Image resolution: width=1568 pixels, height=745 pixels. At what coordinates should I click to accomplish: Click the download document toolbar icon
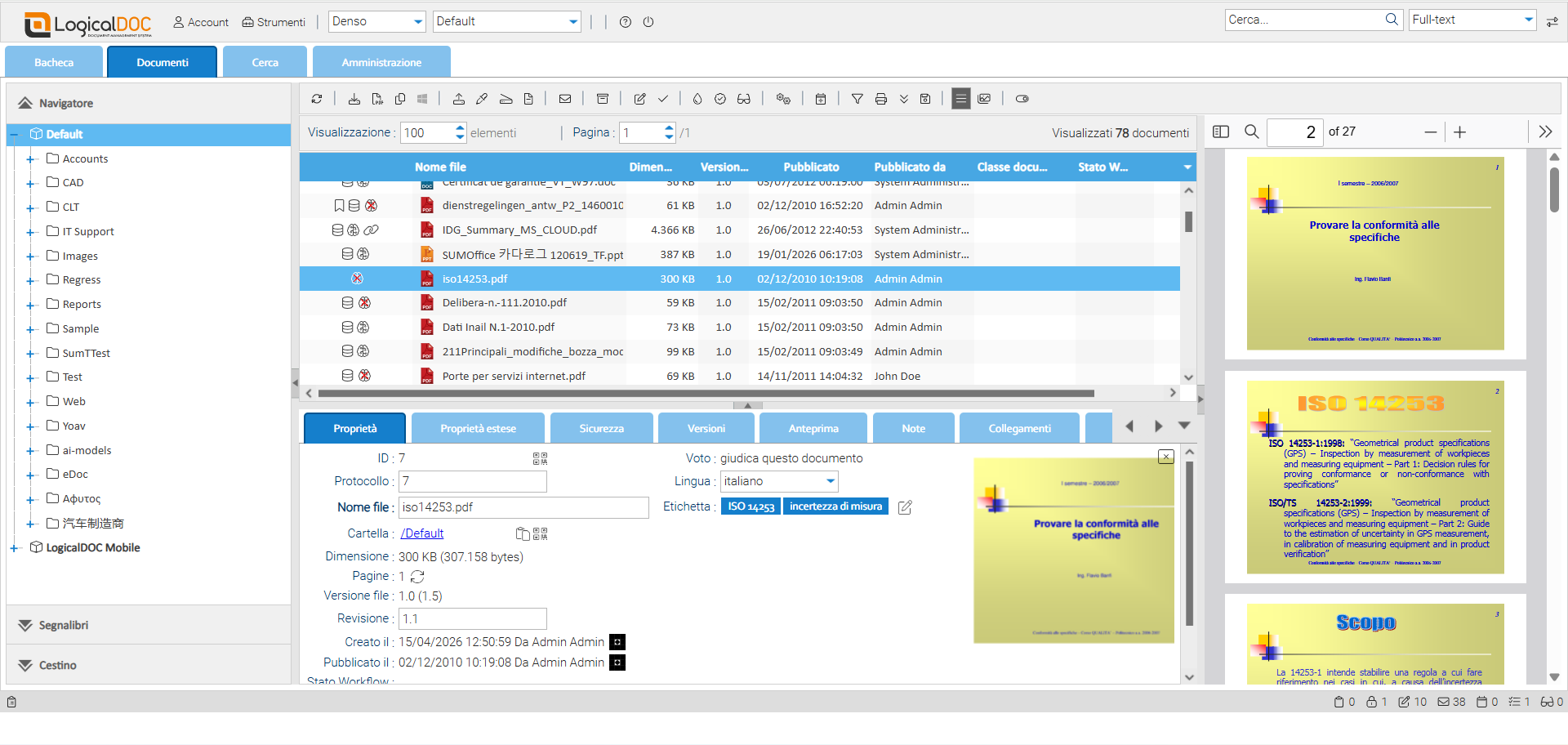coord(354,99)
